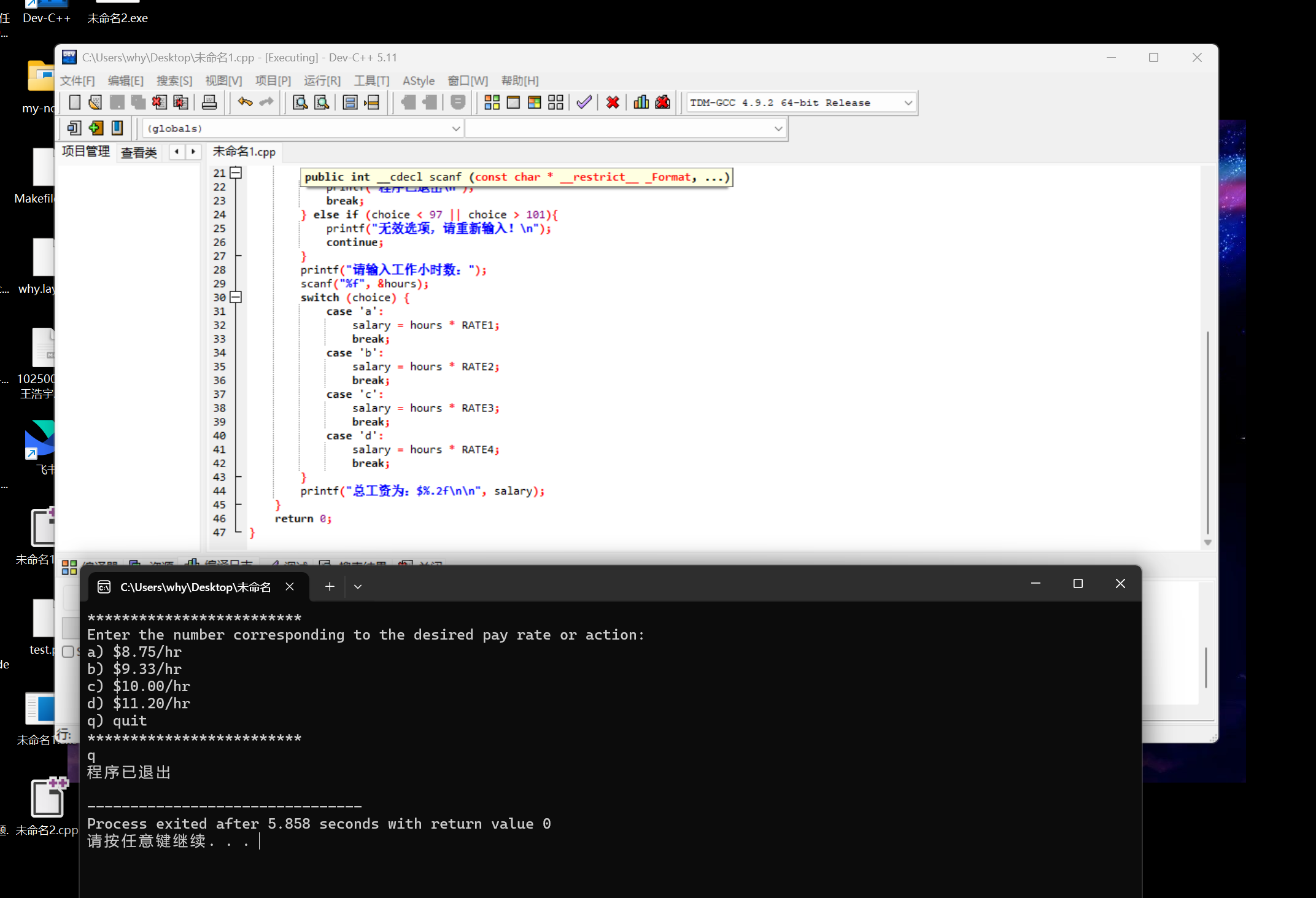Click the purple checkmark Syntax Check icon

point(584,103)
